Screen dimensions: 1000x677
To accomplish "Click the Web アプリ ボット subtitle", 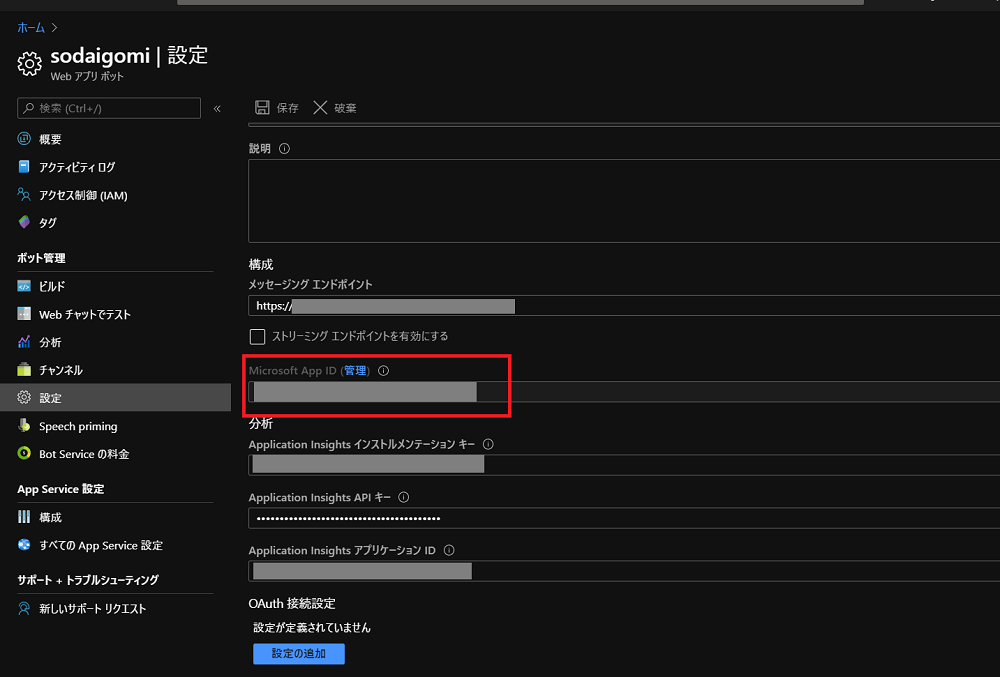I will click(87, 76).
